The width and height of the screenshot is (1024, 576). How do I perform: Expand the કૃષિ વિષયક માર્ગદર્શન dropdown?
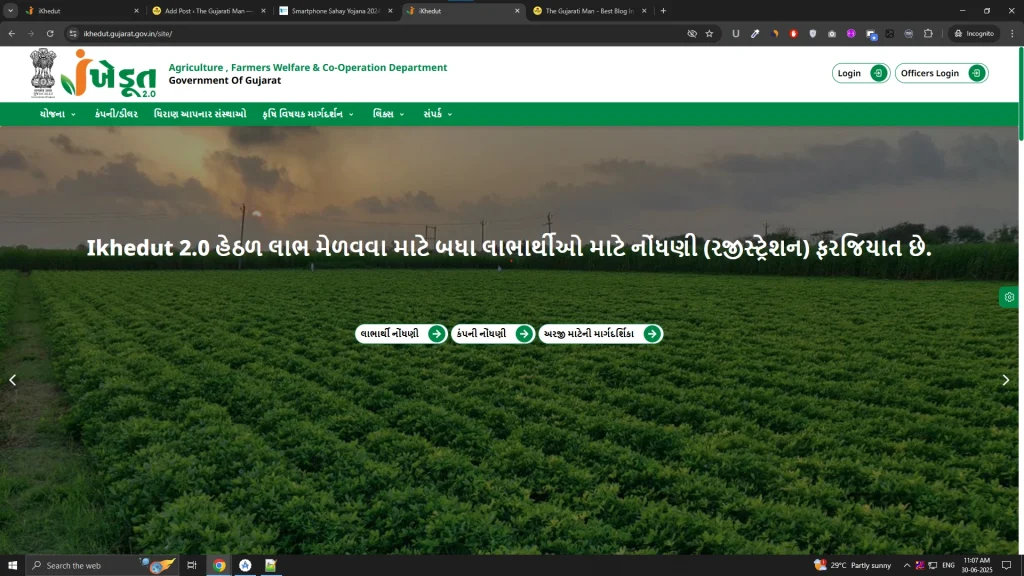coord(308,114)
